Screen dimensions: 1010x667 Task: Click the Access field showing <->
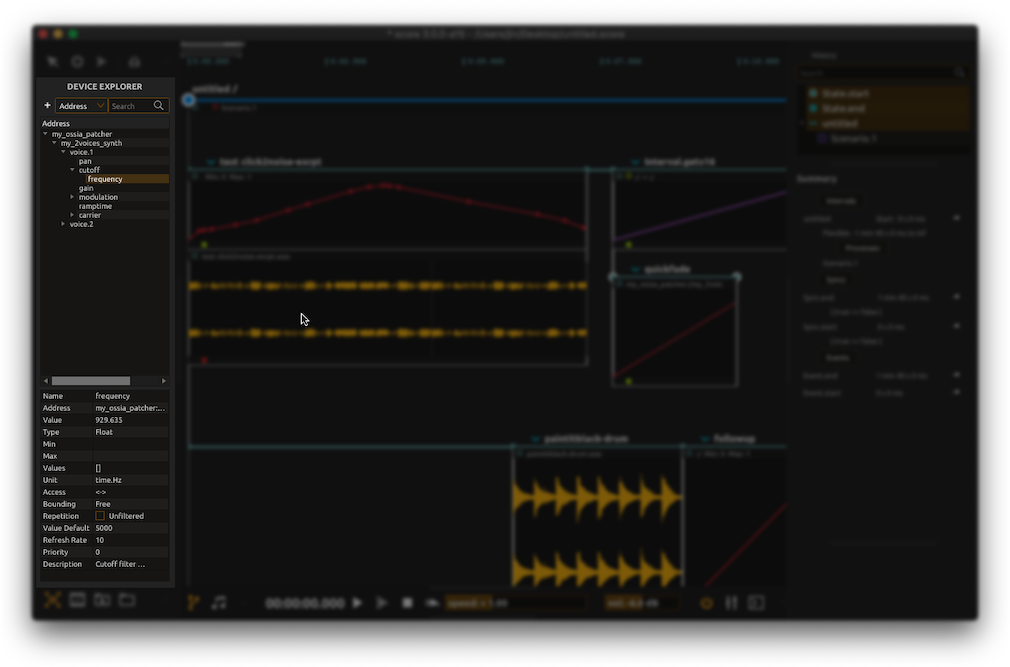click(131, 492)
